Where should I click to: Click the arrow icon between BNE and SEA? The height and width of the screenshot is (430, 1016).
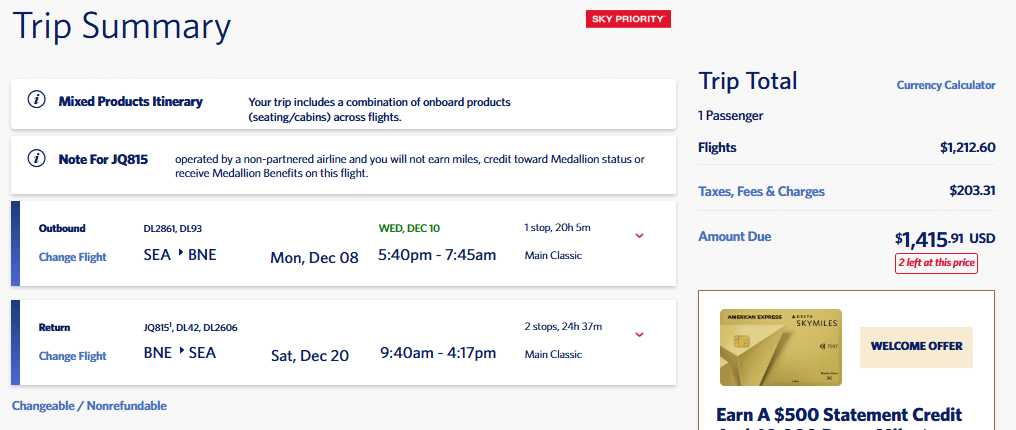(x=181, y=352)
